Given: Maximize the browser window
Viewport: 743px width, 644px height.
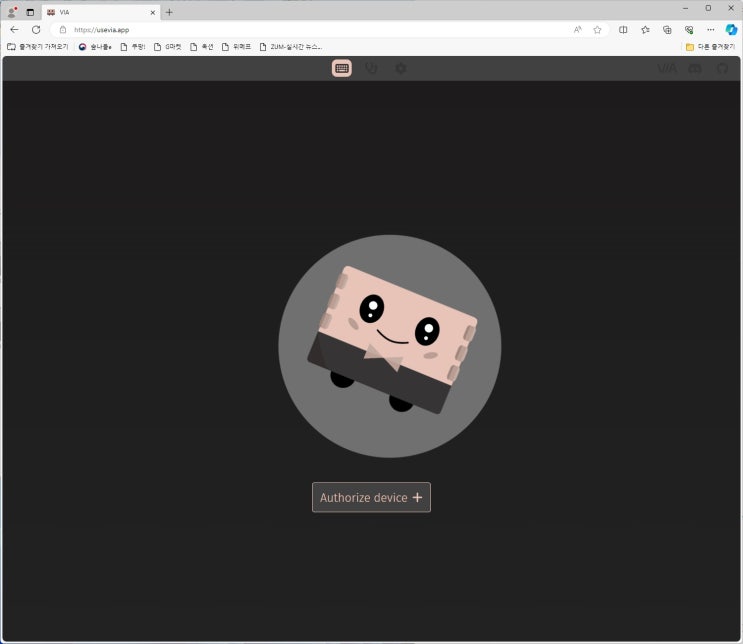Looking at the screenshot, I should coord(708,8).
